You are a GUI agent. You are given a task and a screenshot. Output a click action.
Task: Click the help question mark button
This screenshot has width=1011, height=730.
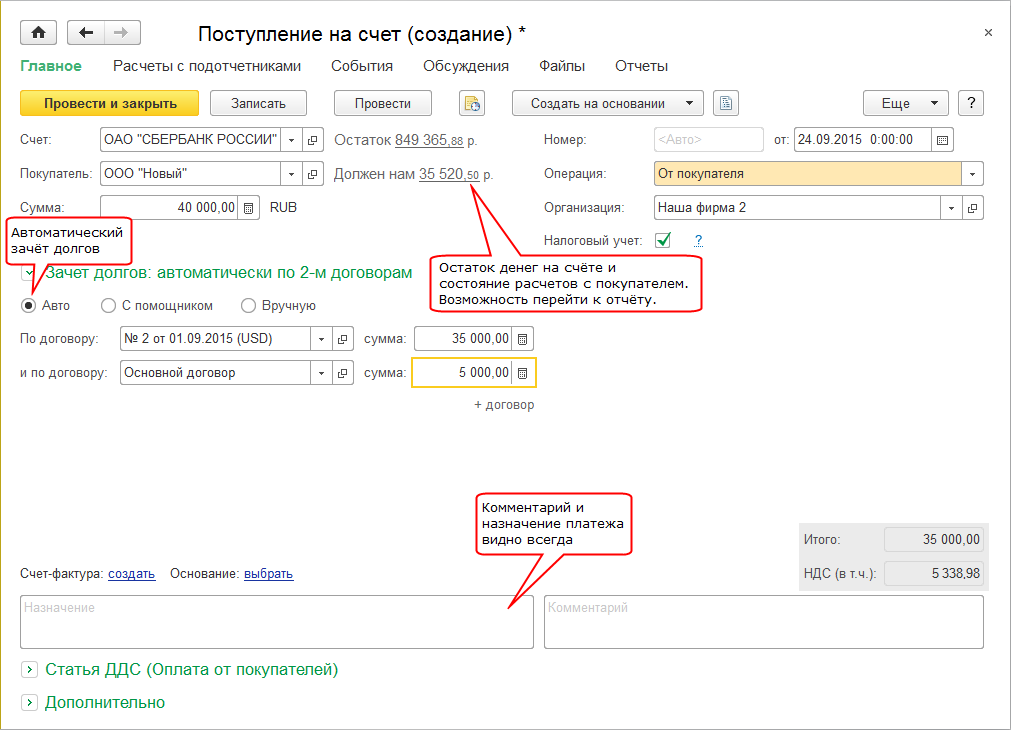971,103
